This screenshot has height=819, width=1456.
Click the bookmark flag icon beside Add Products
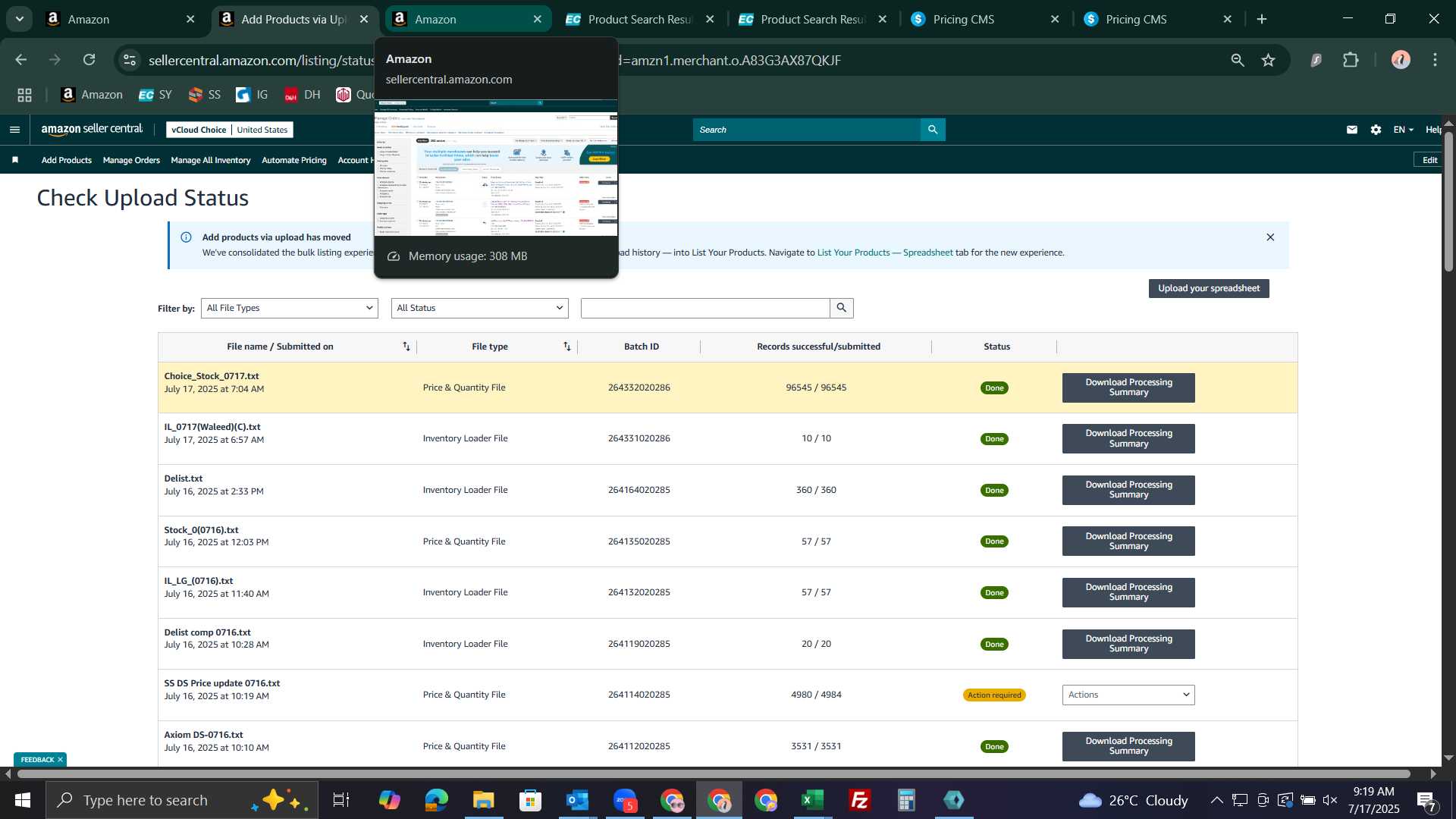15,160
